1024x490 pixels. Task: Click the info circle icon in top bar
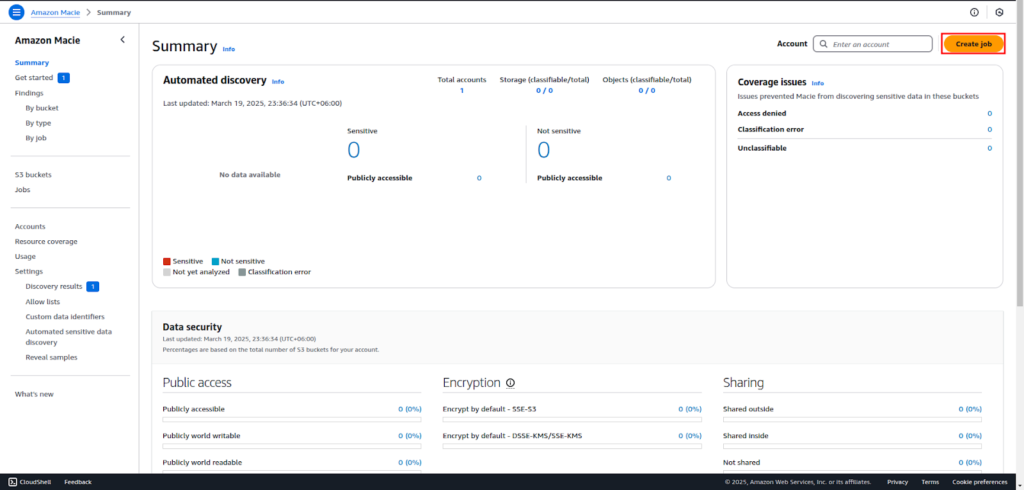(x=974, y=12)
